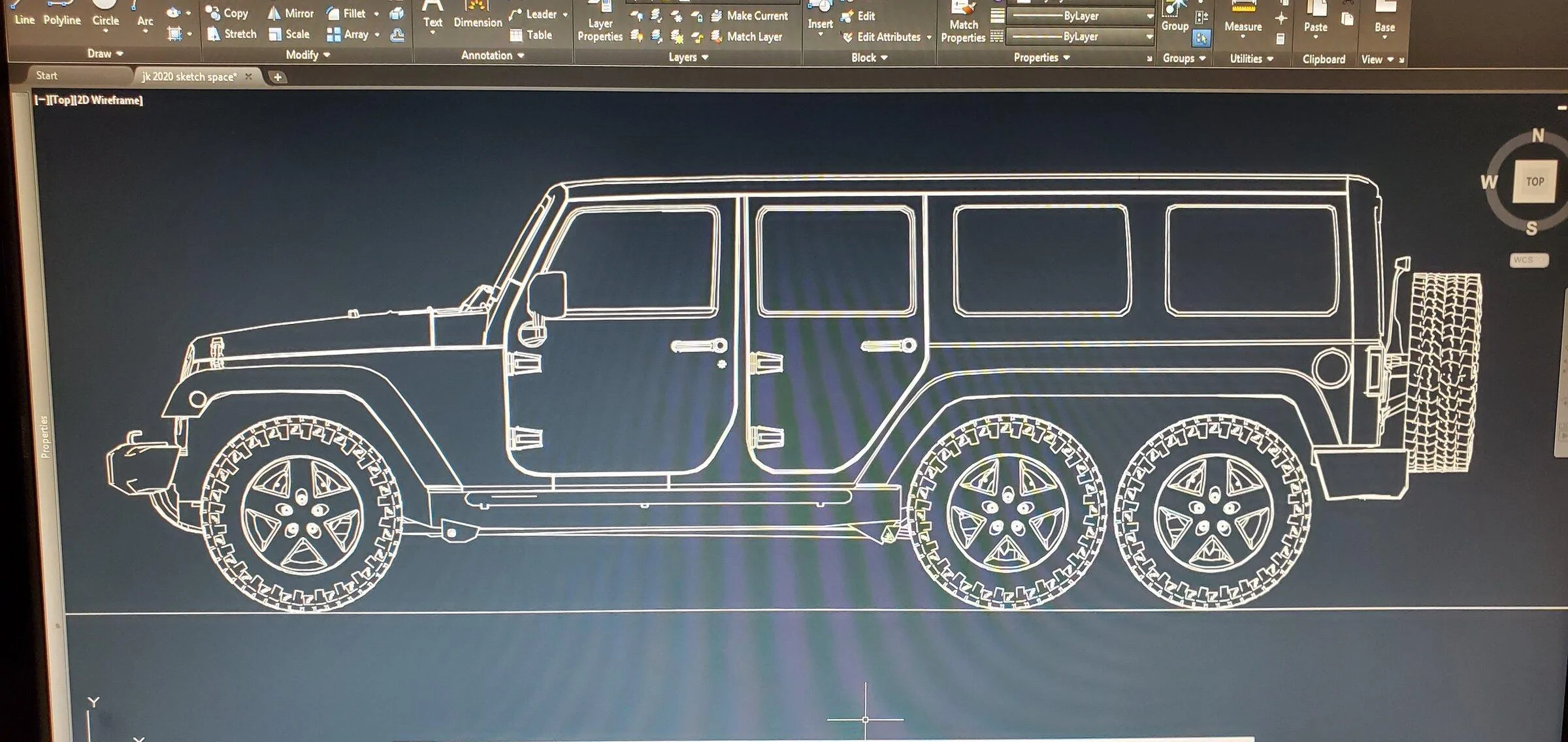
Task: Select the Polyline tool
Action: pos(62,14)
